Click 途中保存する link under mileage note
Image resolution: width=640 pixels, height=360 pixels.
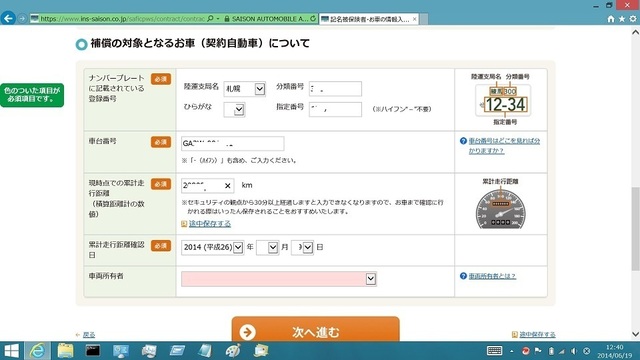(210, 224)
